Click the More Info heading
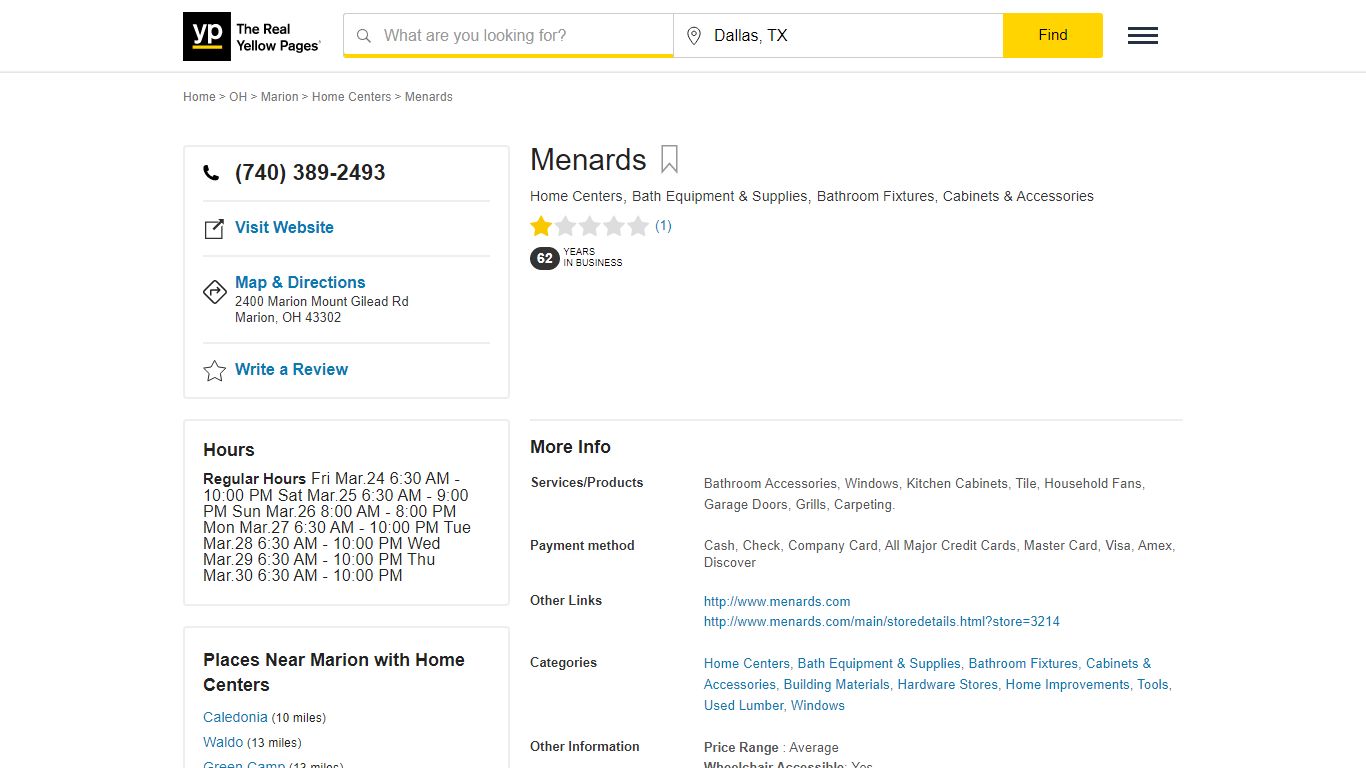1366x768 pixels. point(570,447)
